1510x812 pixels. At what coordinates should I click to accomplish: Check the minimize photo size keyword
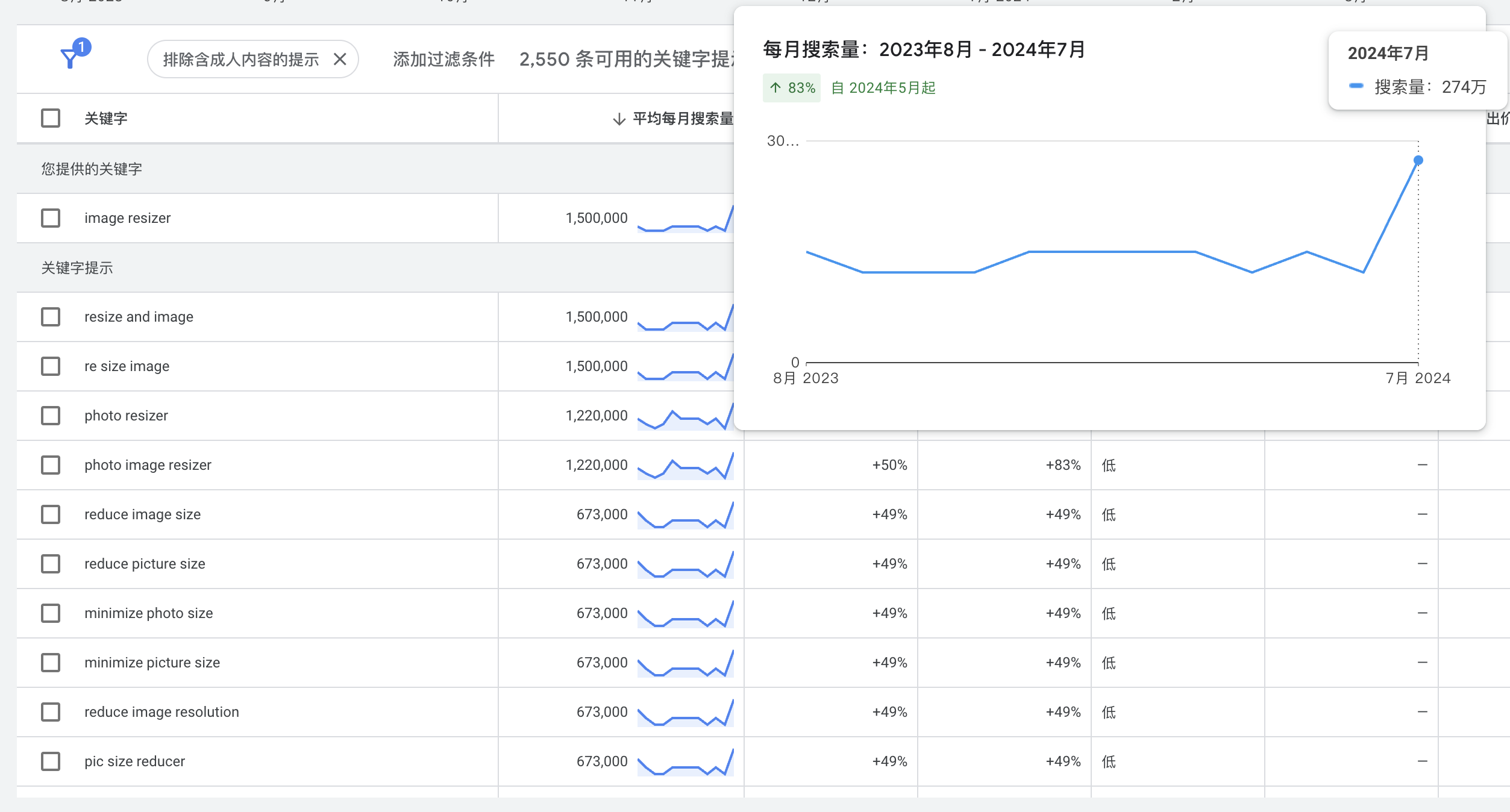51,613
